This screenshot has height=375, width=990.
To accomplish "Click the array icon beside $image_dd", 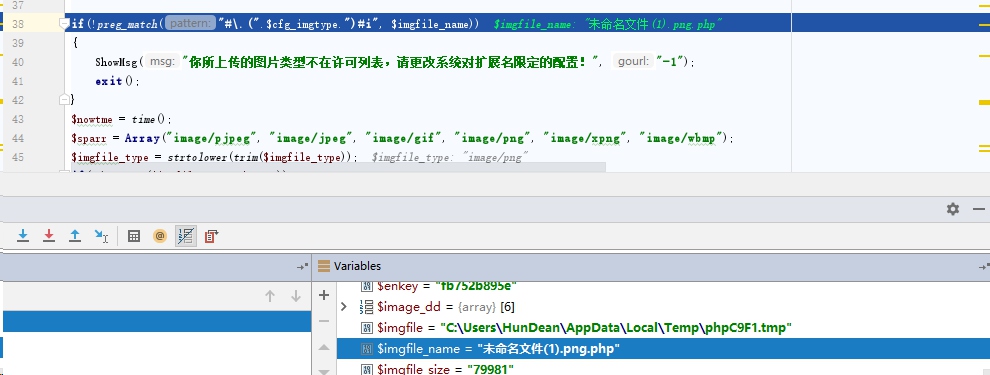I will pos(366,307).
